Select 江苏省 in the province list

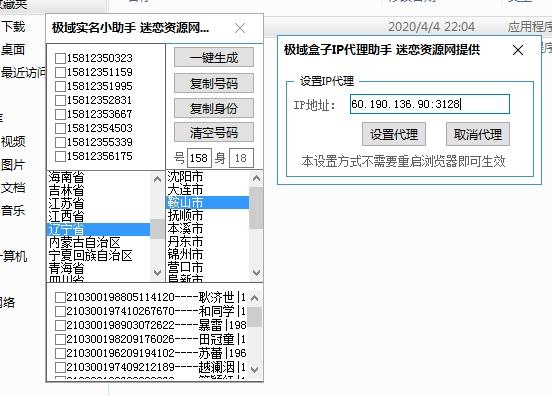coord(99,203)
